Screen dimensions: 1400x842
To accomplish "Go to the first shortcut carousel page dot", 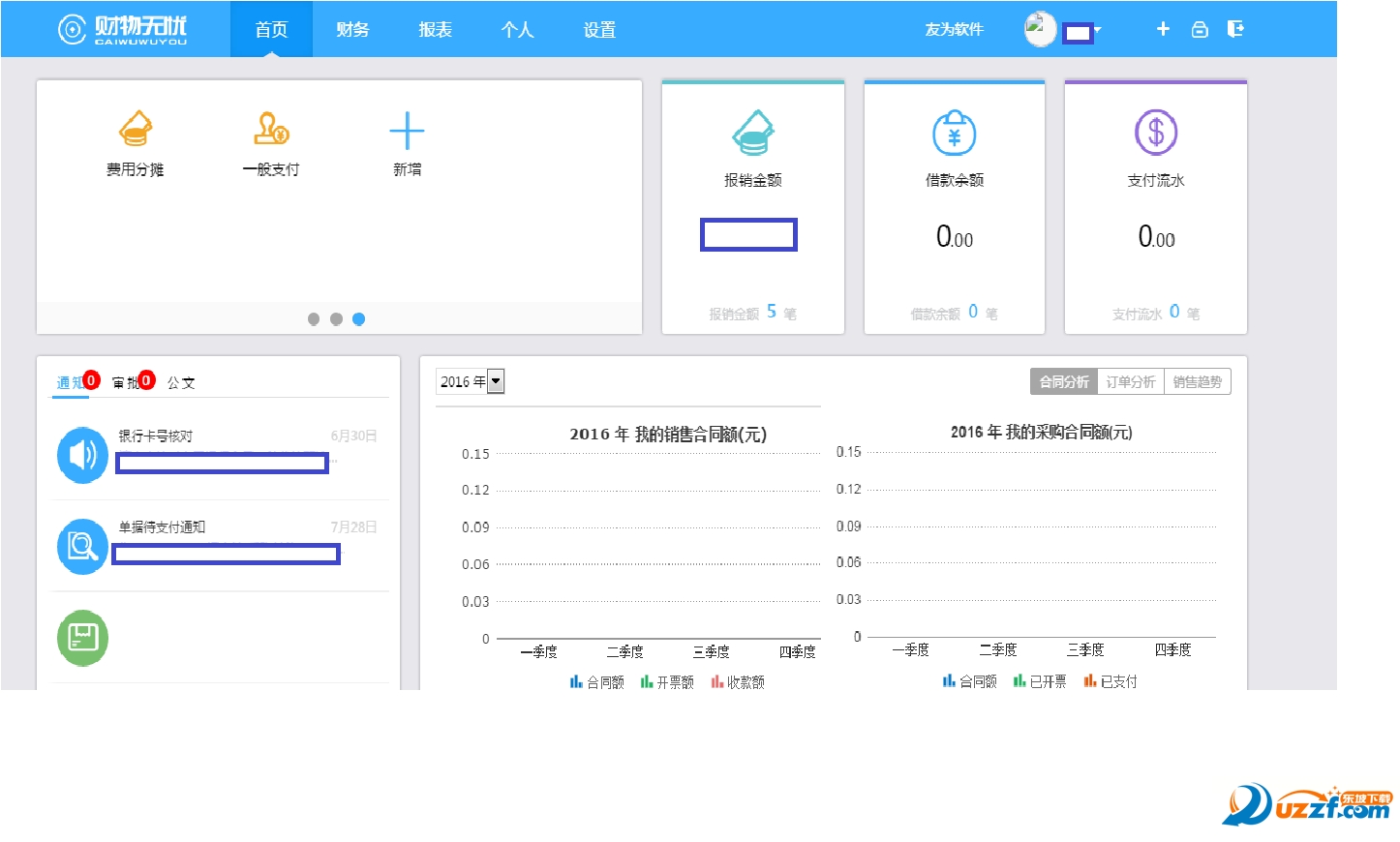I will [x=314, y=319].
